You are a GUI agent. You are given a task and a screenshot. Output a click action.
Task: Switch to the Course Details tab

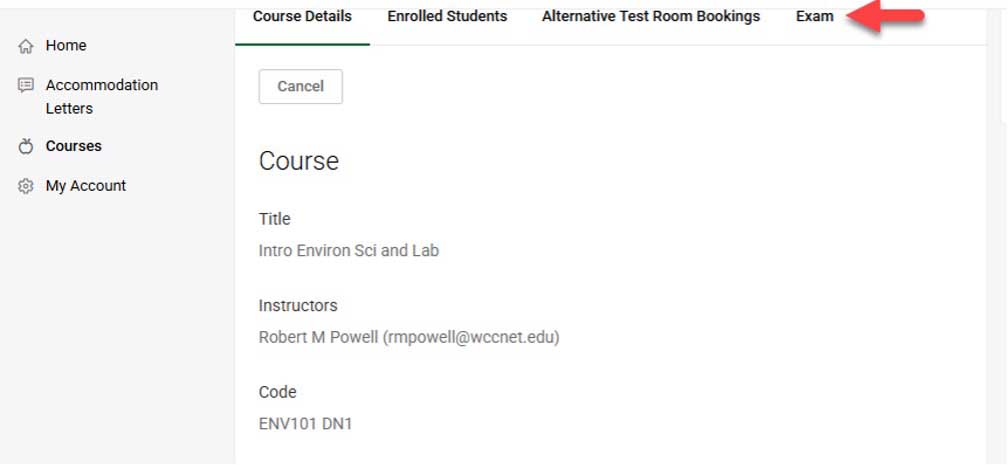click(302, 17)
